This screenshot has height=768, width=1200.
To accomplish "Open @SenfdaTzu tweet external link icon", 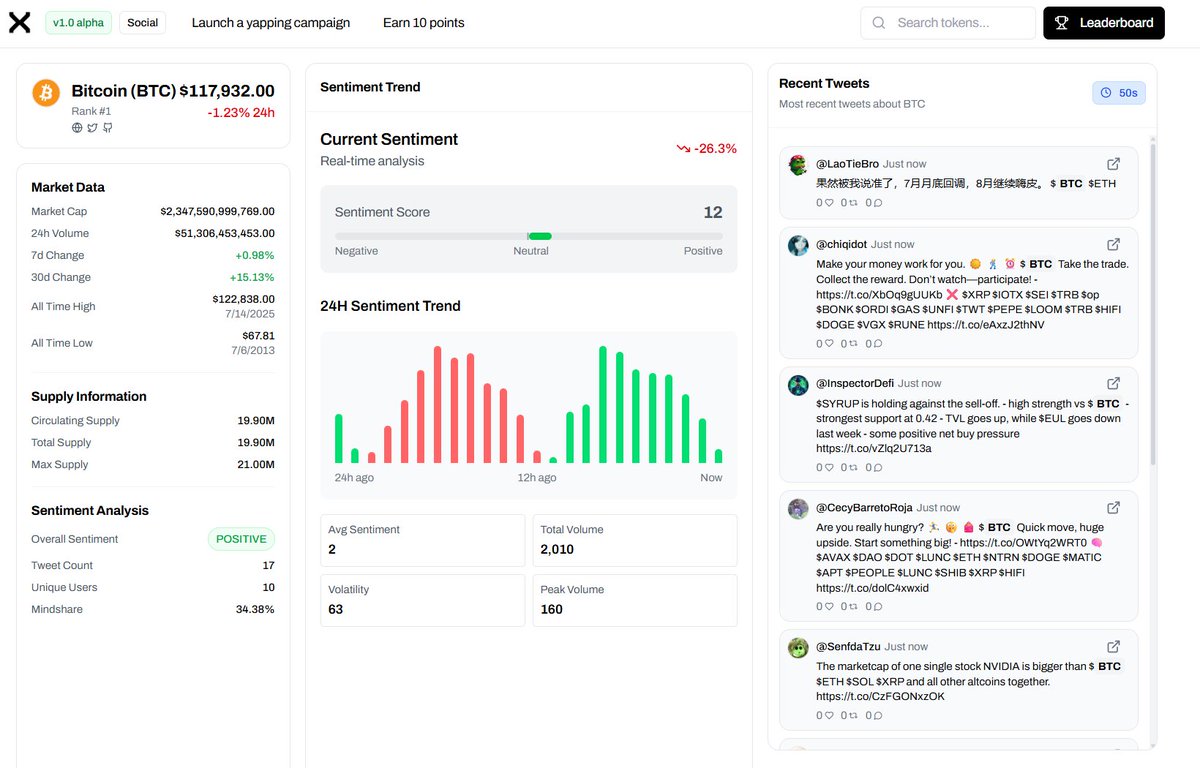I will [1113, 646].
